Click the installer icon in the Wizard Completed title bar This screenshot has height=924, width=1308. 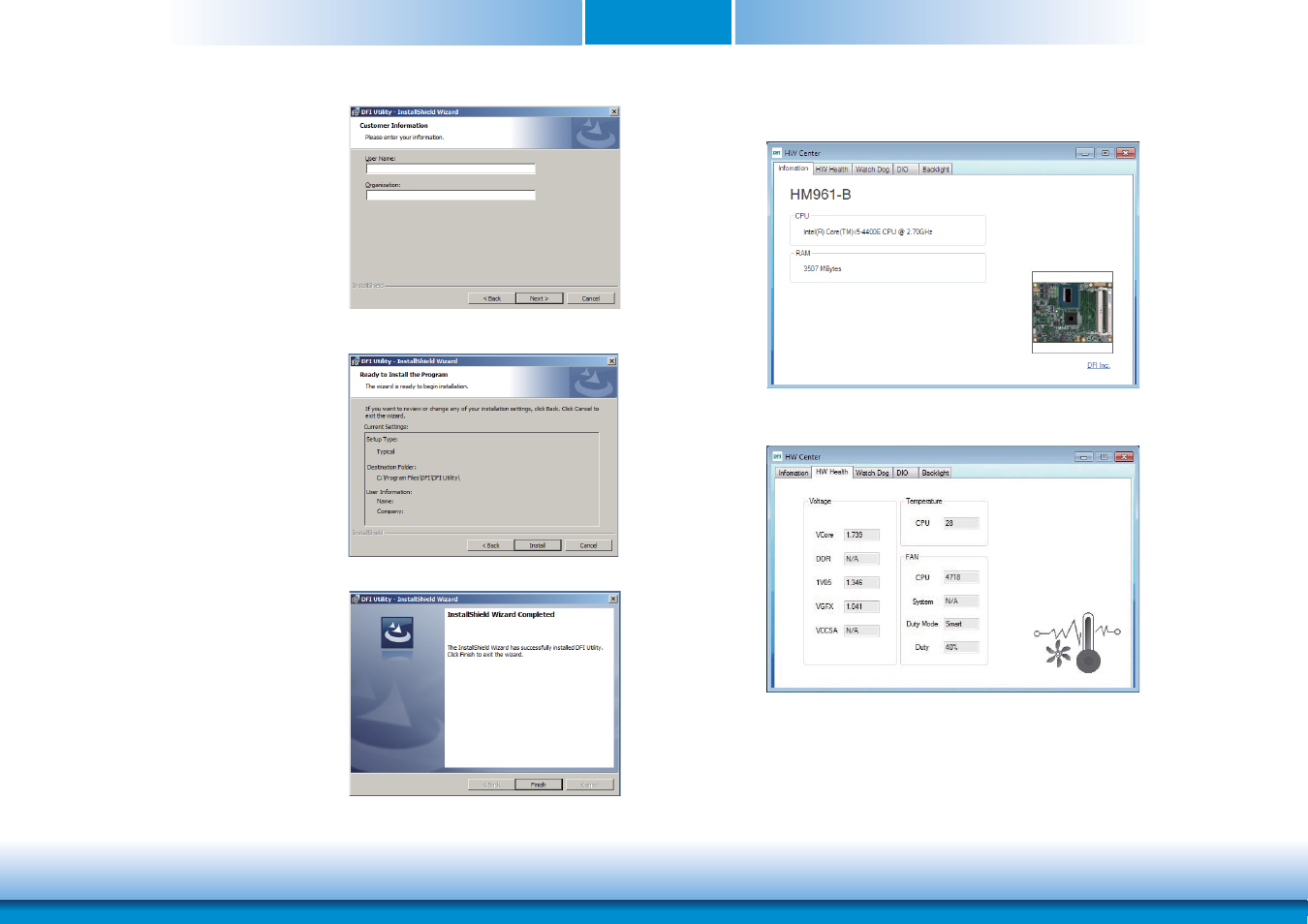356,599
